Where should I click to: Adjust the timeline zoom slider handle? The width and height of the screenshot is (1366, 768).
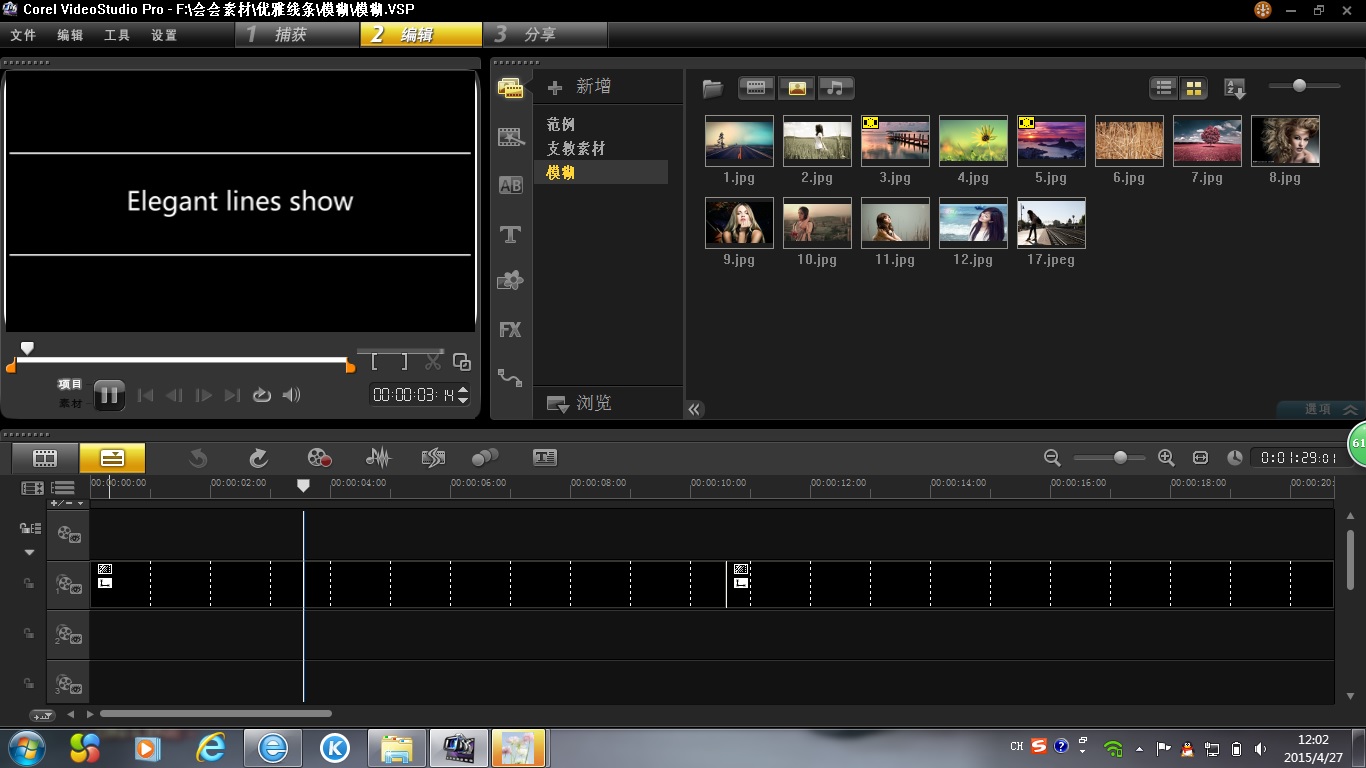tap(1120, 457)
